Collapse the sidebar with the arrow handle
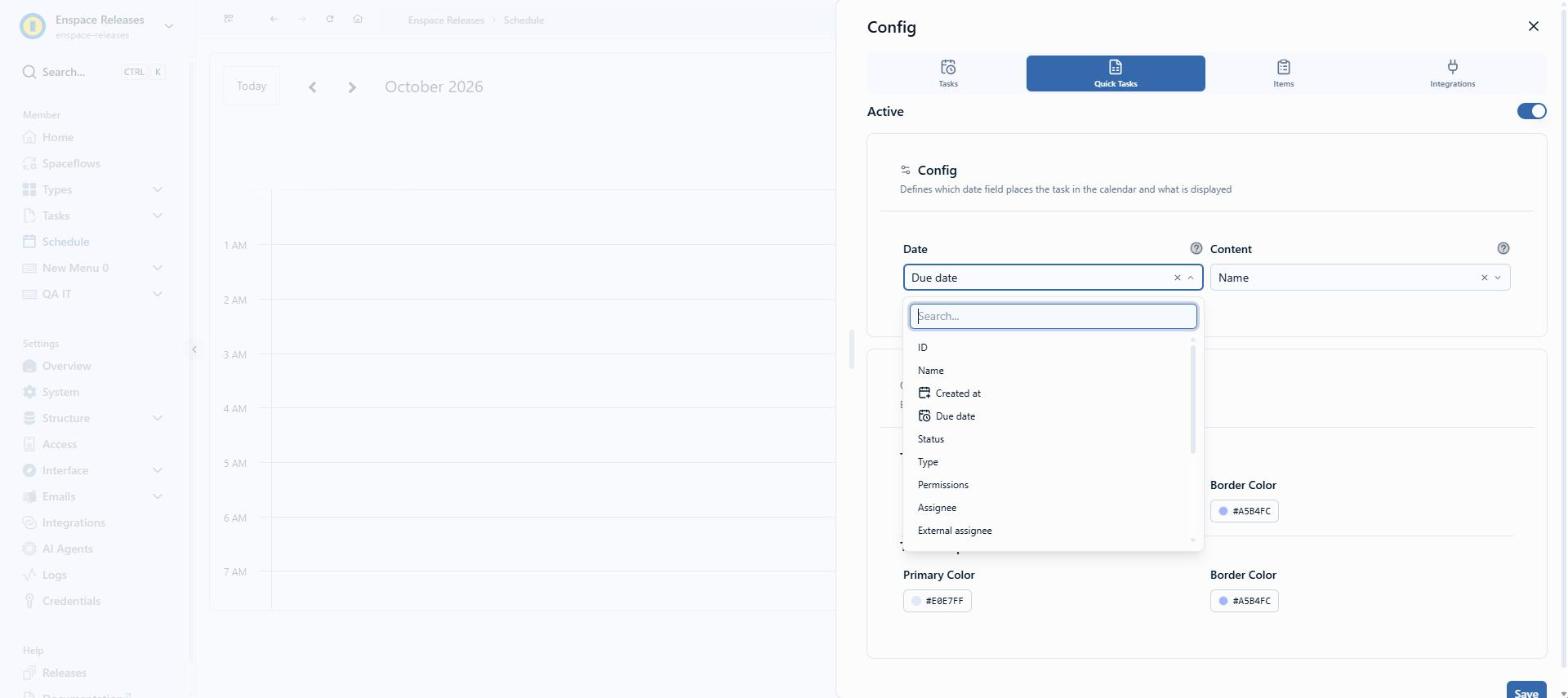The width and height of the screenshot is (1568, 698). pyautogui.click(x=194, y=349)
